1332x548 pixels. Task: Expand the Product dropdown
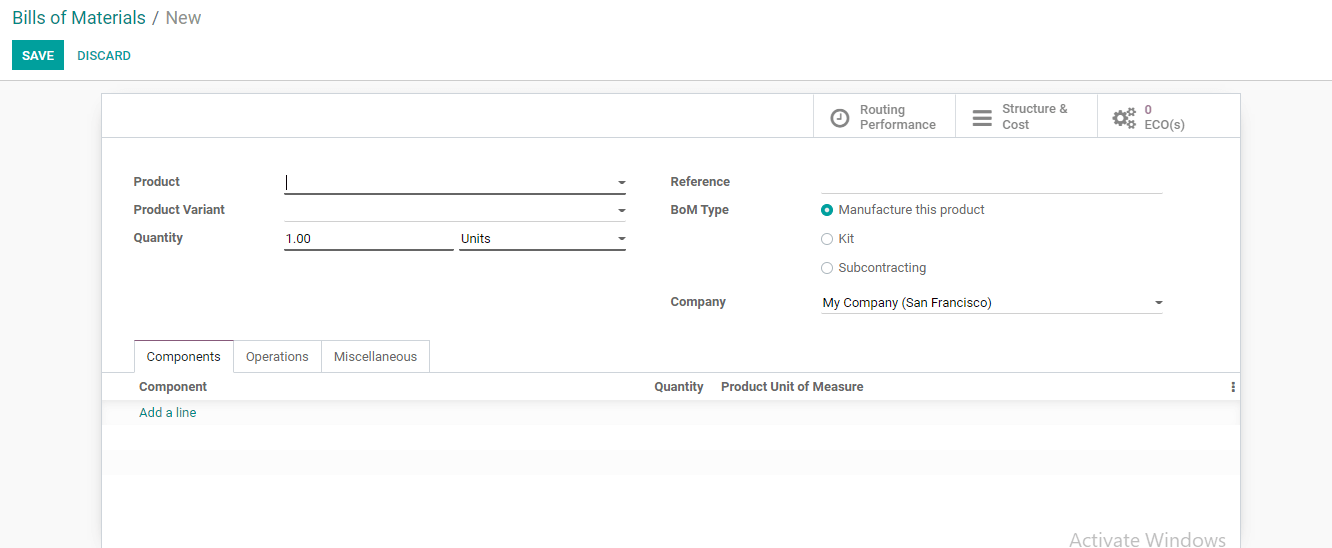coord(621,183)
